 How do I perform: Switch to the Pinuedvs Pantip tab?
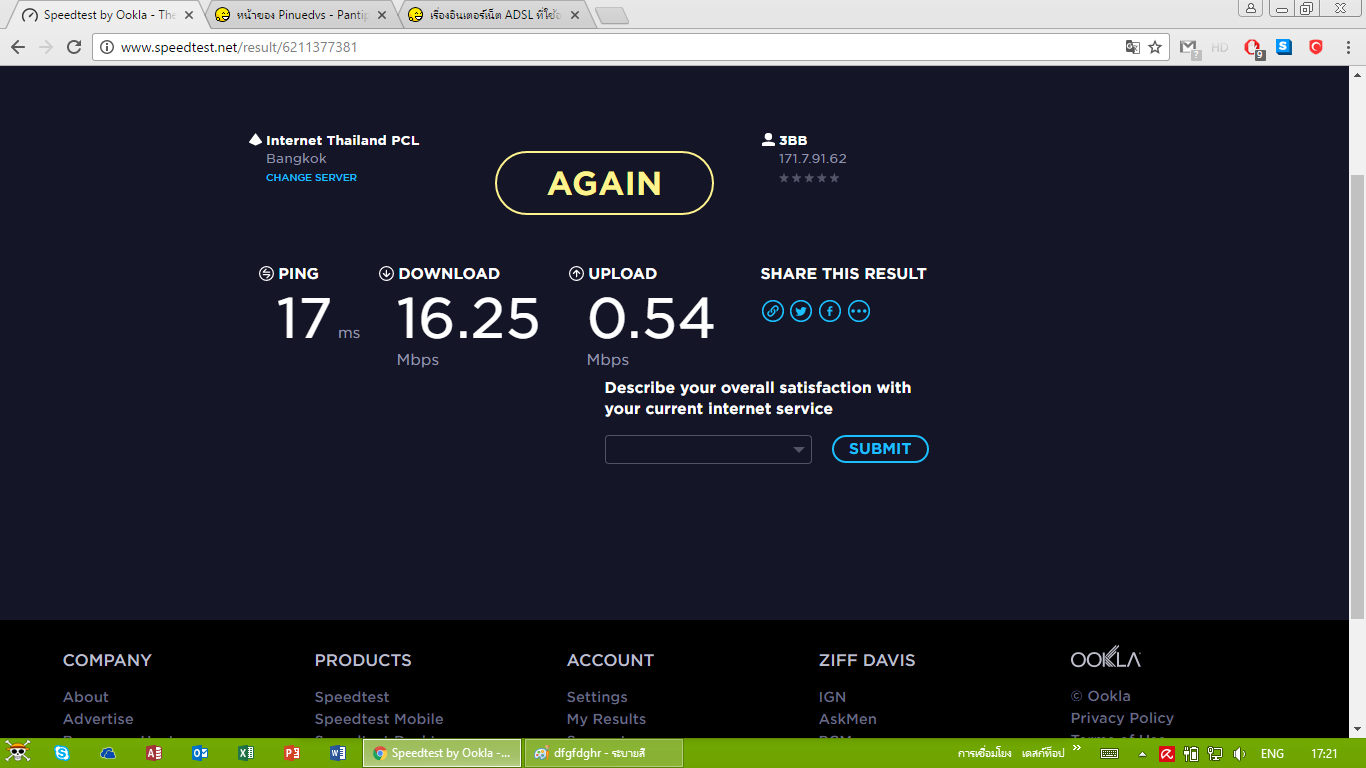point(300,15)
